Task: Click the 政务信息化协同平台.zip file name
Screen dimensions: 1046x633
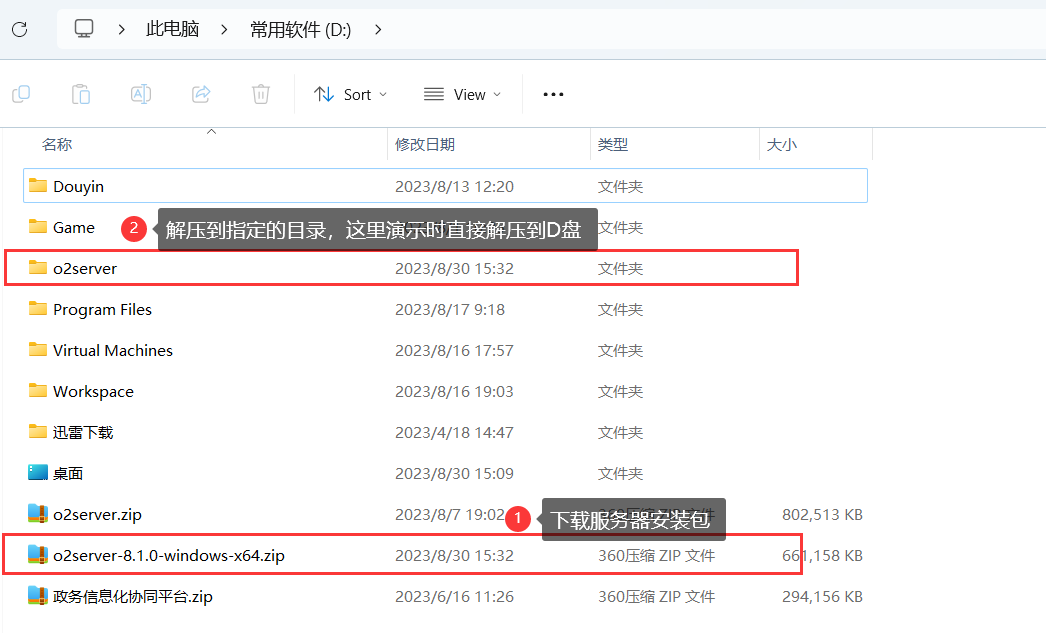Action: pyautogui.click(x=133, y=596)
